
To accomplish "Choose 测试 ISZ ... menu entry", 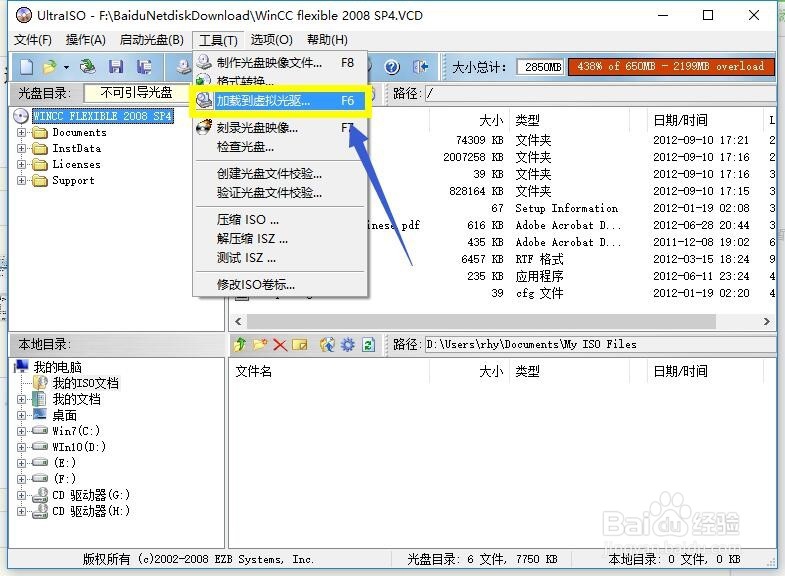I will tap(280, 258).
